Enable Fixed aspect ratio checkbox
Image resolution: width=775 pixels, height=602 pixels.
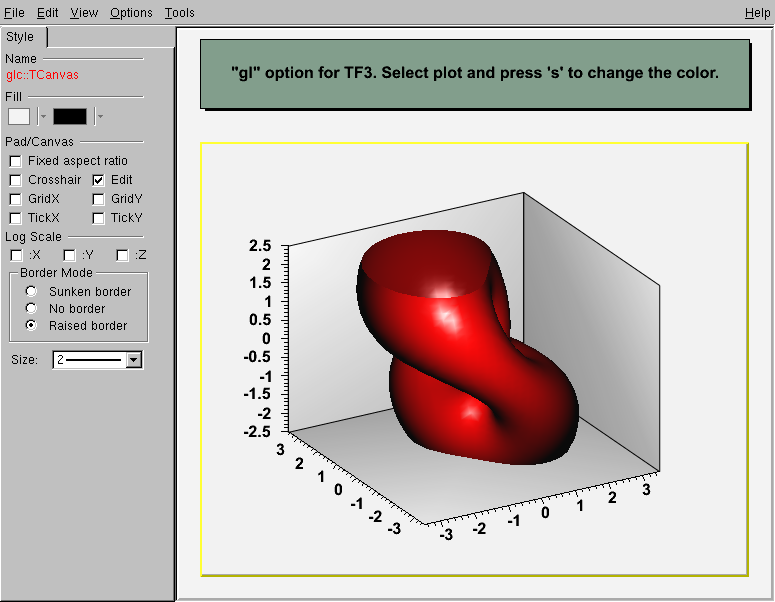[16, 161]
